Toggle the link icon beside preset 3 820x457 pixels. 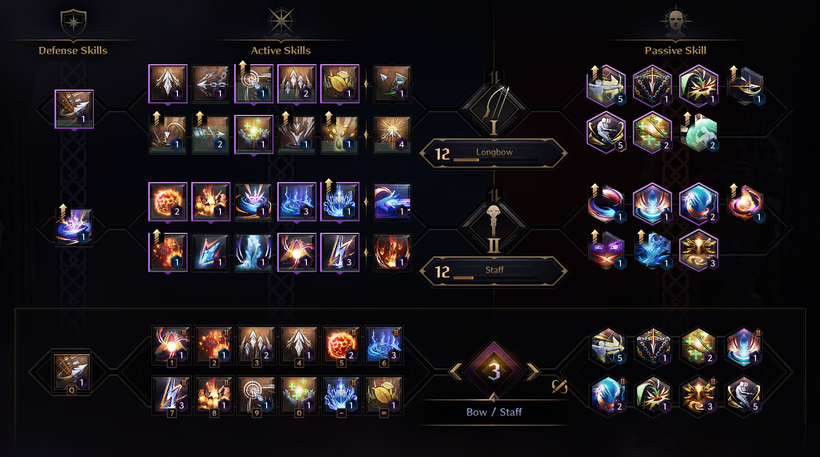[560, 386]
